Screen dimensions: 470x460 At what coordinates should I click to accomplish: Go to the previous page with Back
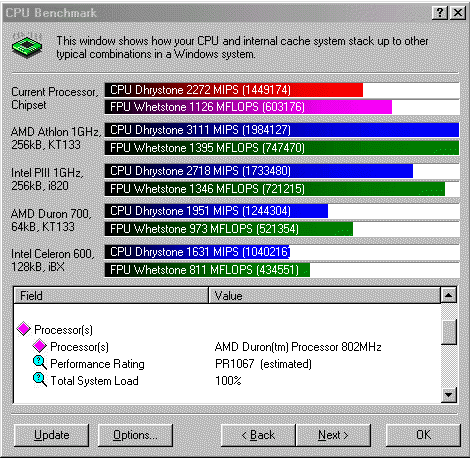point(258,435)
